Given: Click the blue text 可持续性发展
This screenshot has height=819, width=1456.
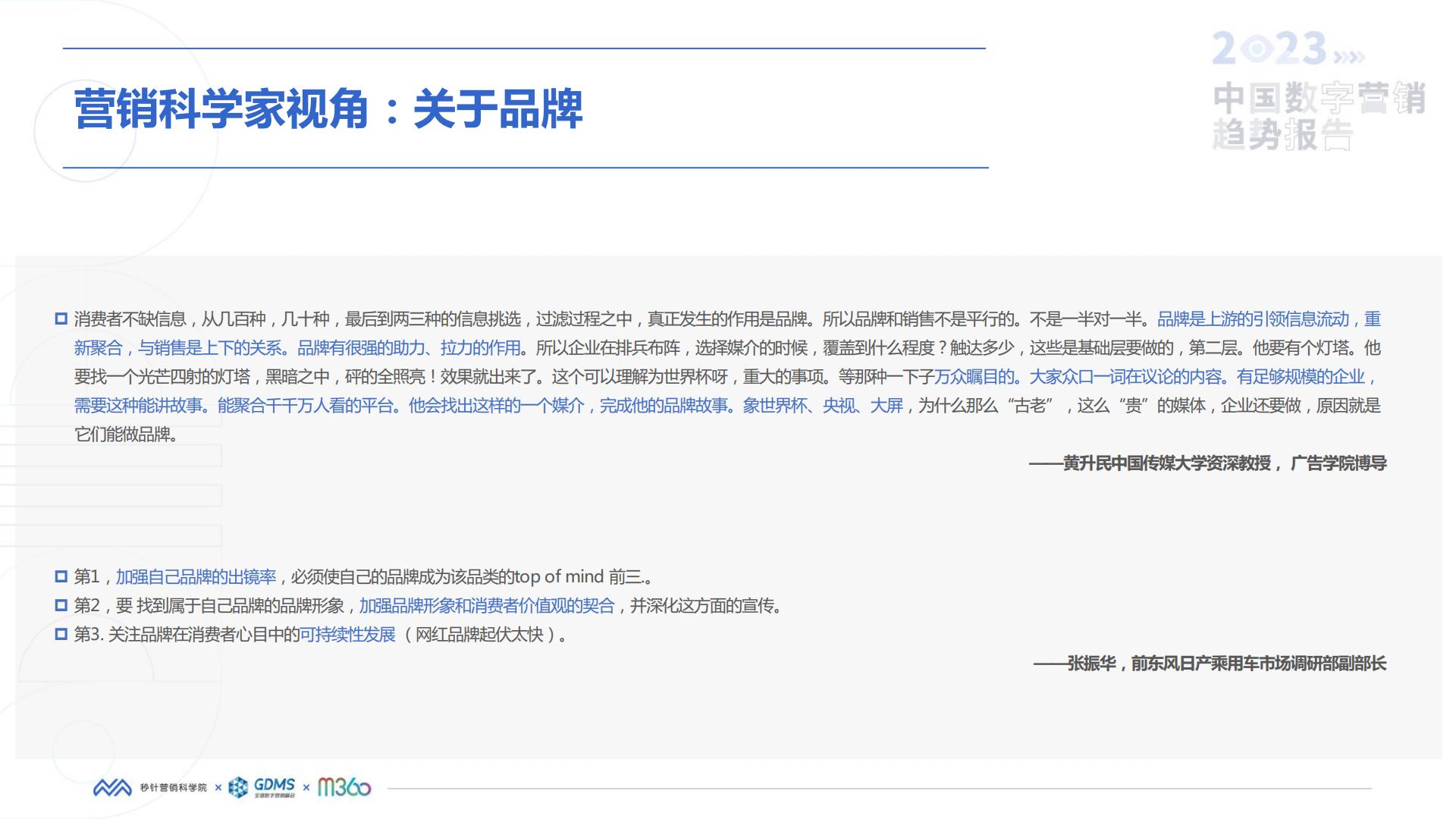Looking at the screenshot, I should click(x=348, y=635).
